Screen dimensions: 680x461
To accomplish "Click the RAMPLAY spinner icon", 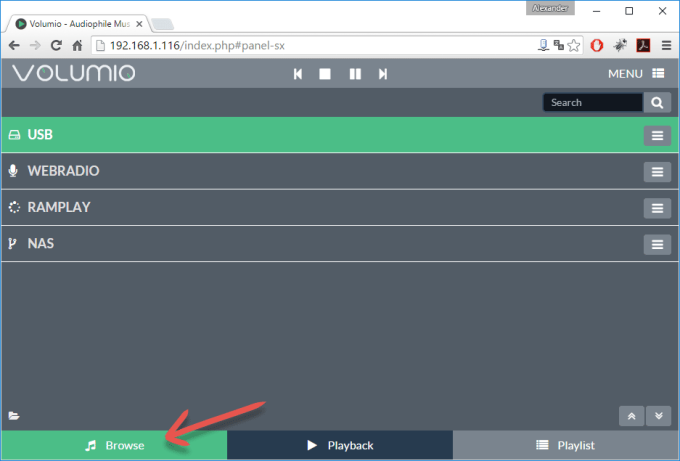I will pyautogui.click(x=14, y=207).
